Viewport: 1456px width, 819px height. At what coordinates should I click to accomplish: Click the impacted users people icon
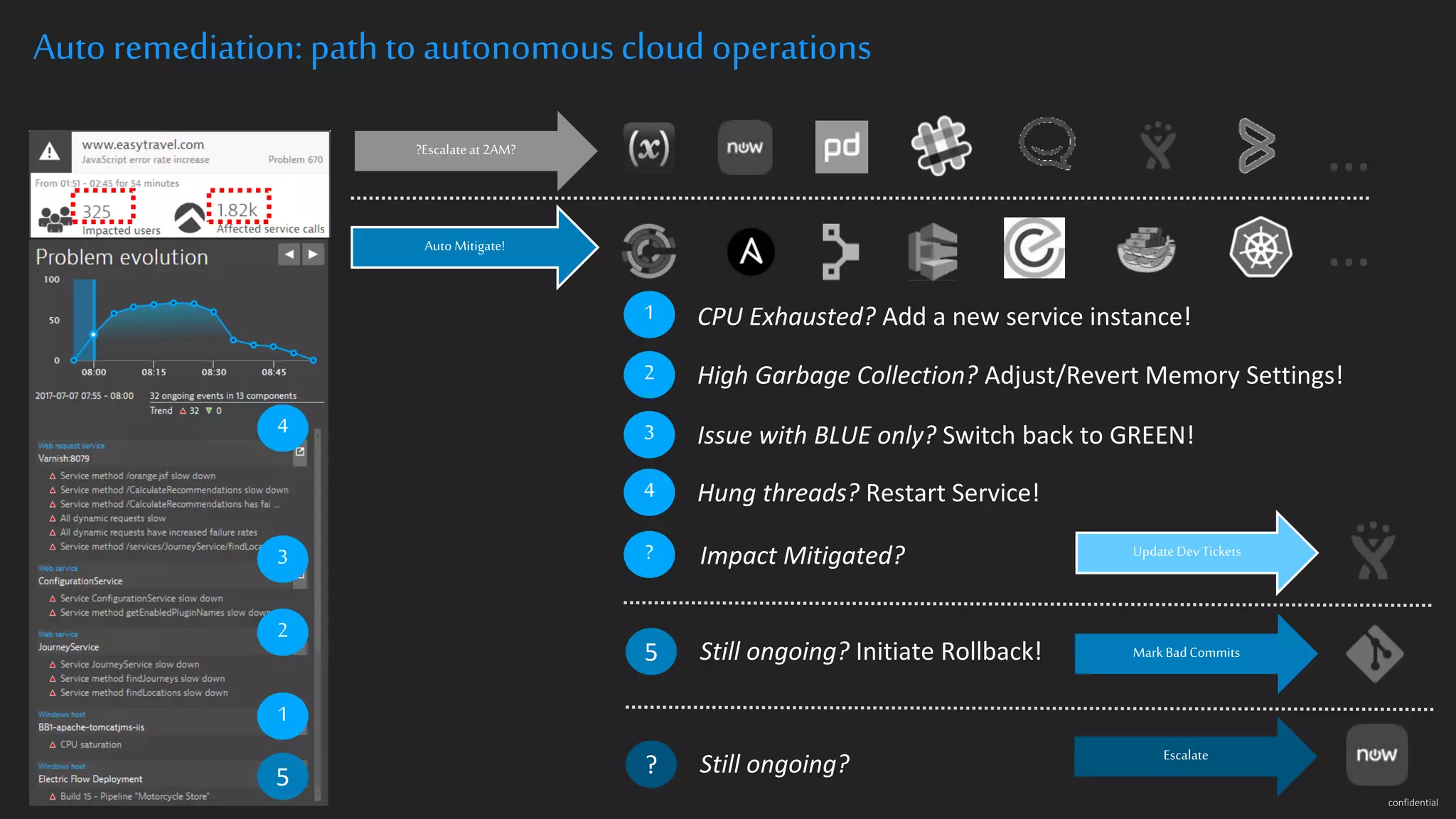[x=55, y=219]
